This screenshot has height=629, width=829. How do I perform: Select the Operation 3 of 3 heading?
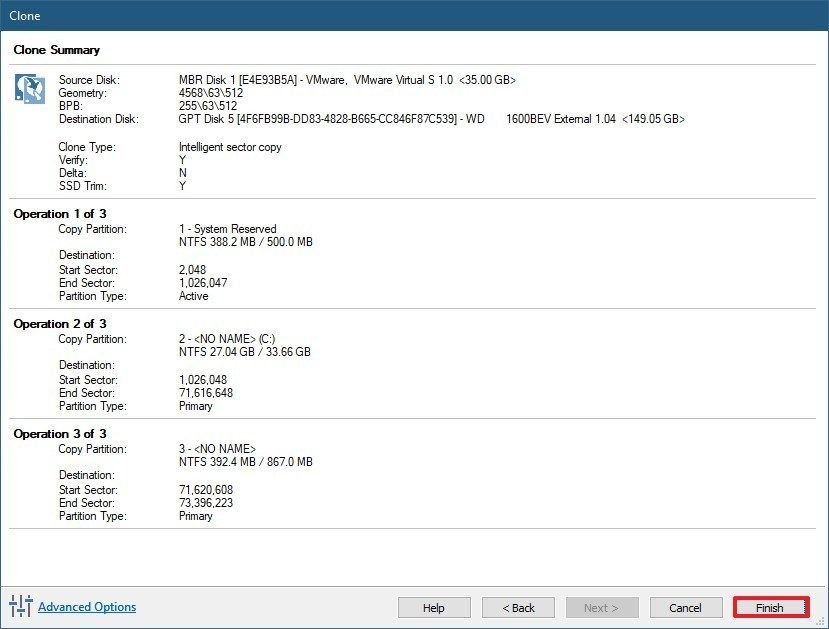(60, 434)
